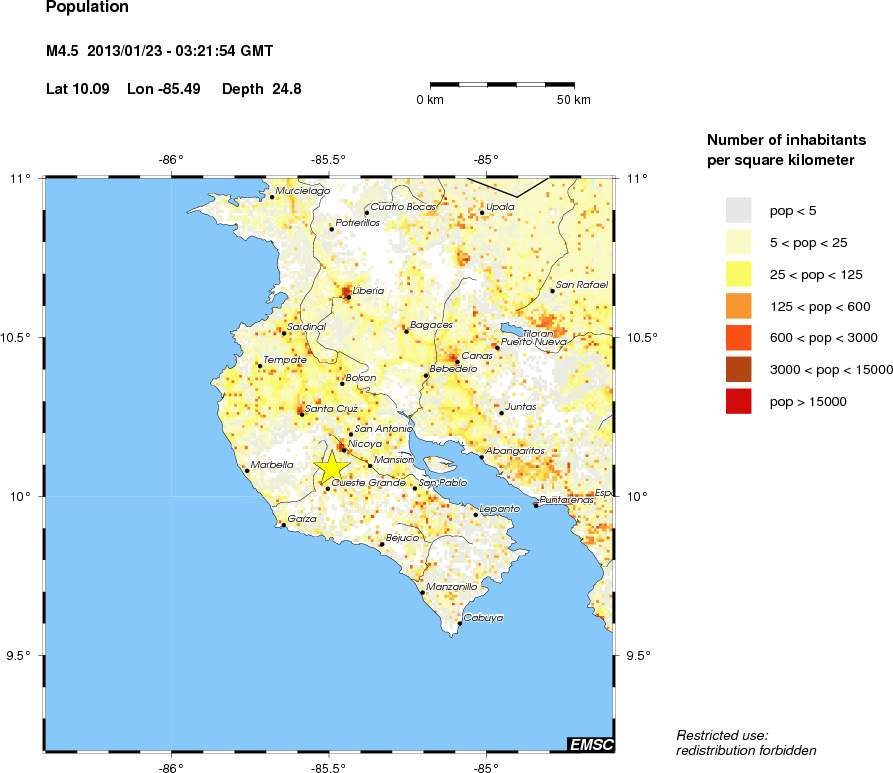Click the Sardinal label
893x773 pixels.
[306, 326]
